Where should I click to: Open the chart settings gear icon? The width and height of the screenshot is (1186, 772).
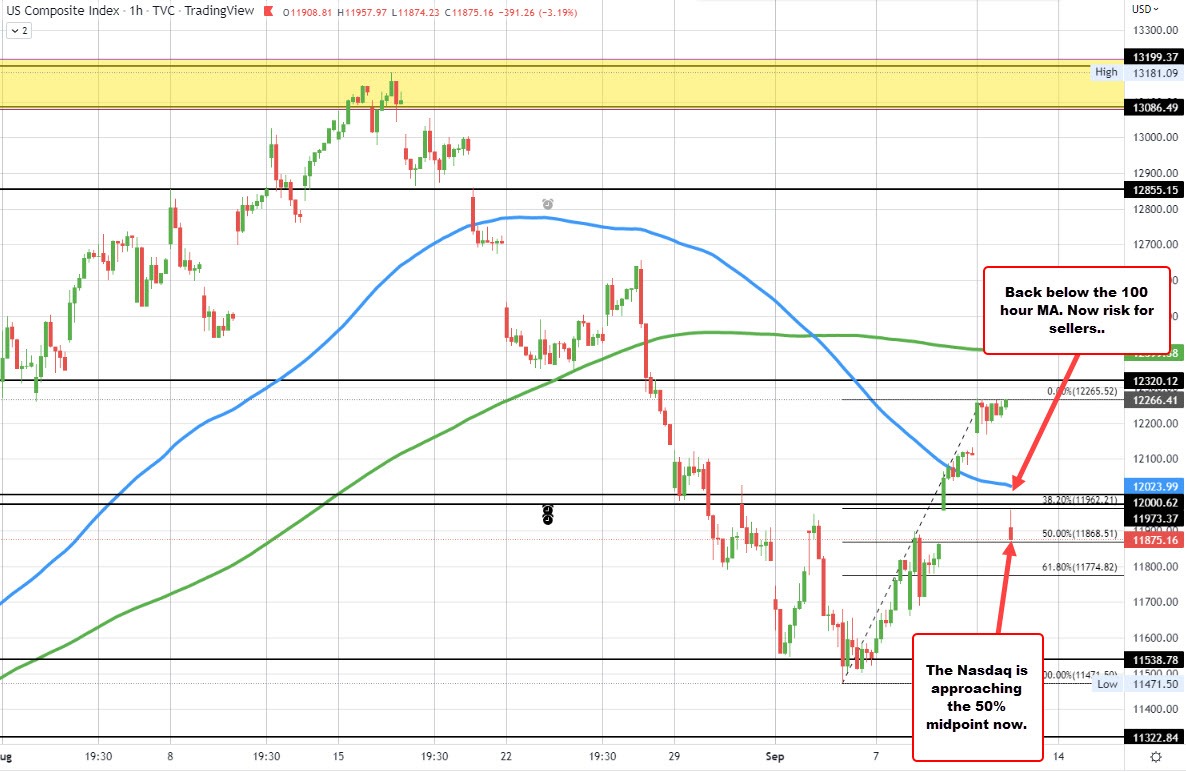pyautogui.click(x=1155, y=757)
